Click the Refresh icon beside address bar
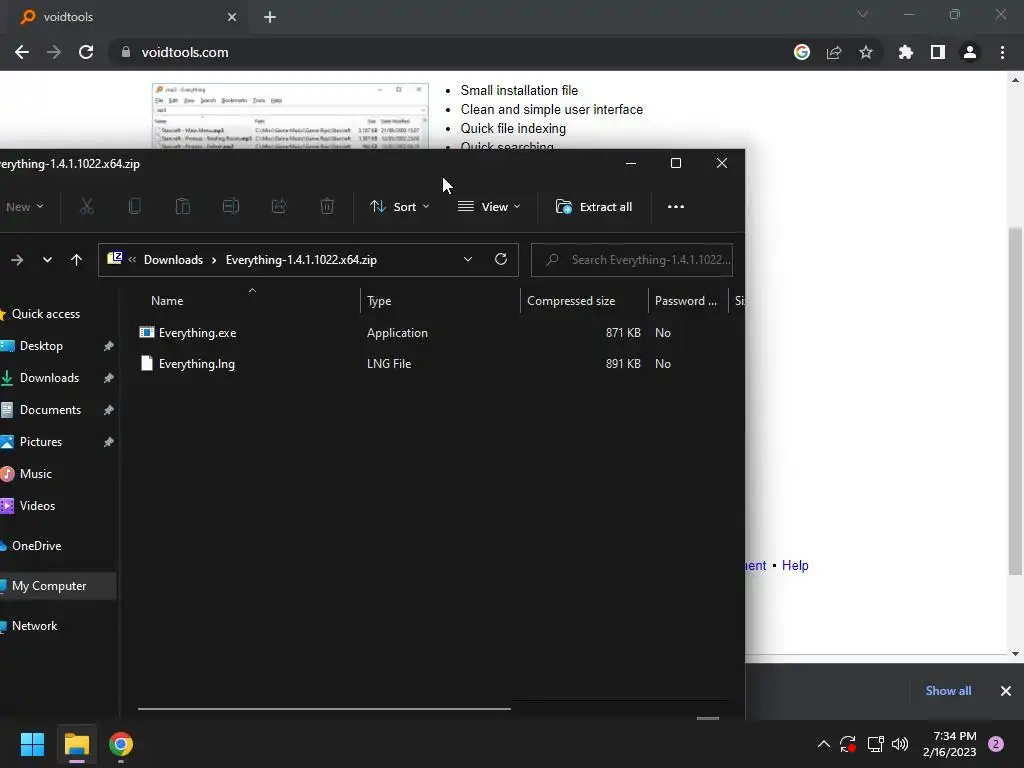This screenshot has height=768, width=1024. click(501, 259)
